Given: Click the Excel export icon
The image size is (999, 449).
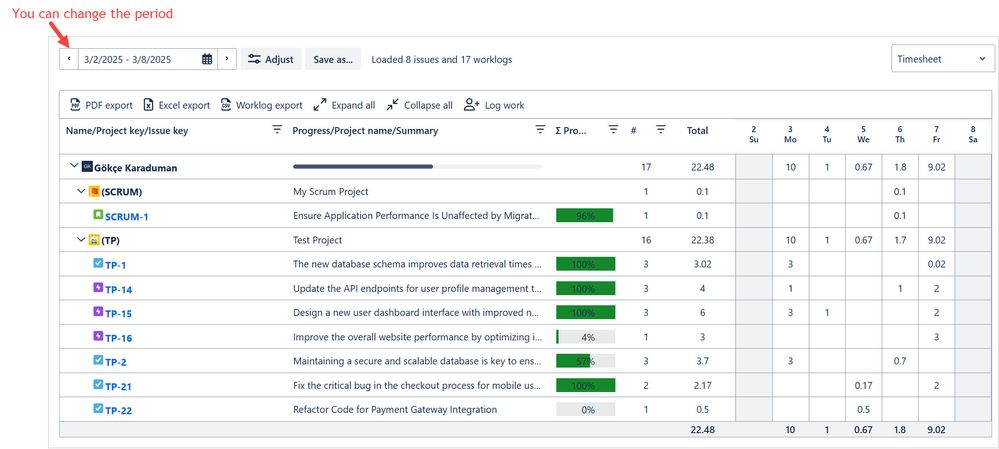Looking at the screenshot, I should [148, 105].
